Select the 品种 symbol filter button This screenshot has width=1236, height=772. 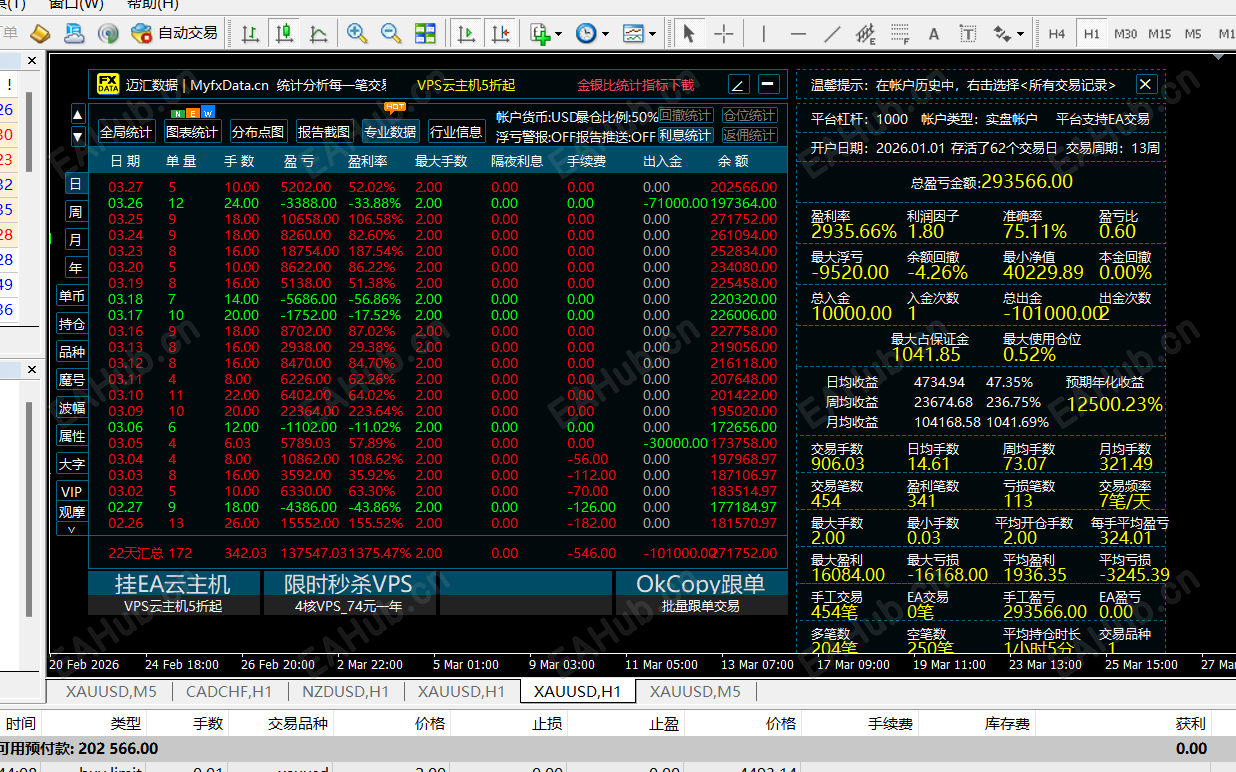72,352
